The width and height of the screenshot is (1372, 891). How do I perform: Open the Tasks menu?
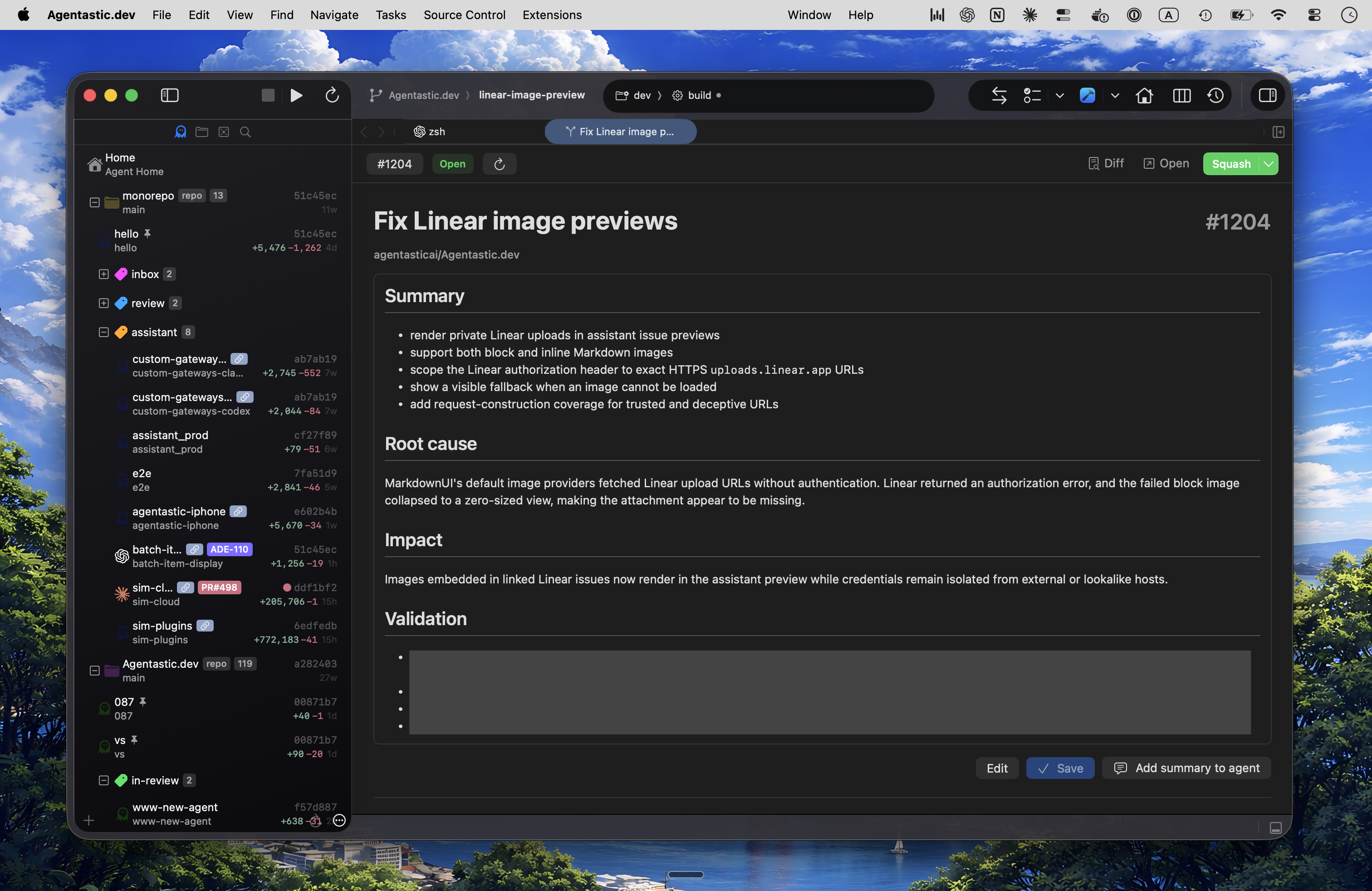(391, 15)
